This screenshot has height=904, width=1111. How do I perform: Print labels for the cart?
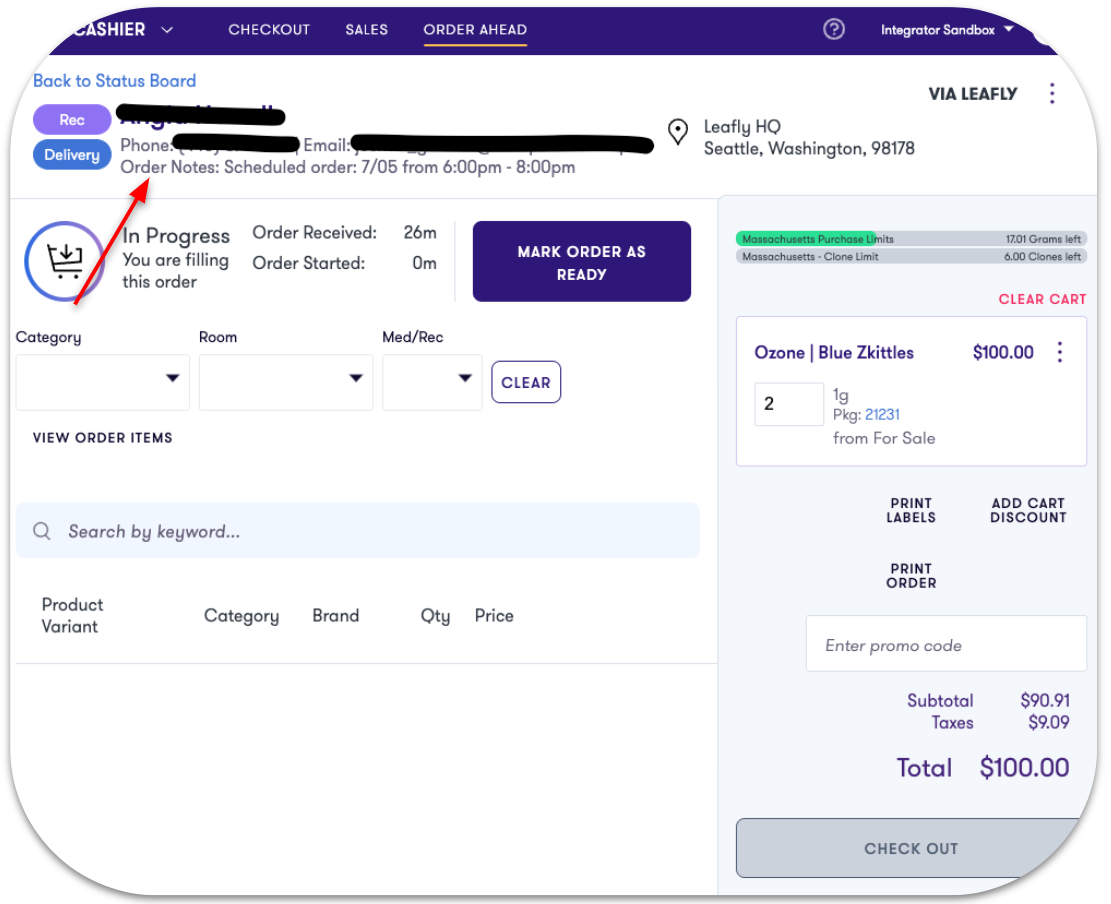click(x=911, y=510)
